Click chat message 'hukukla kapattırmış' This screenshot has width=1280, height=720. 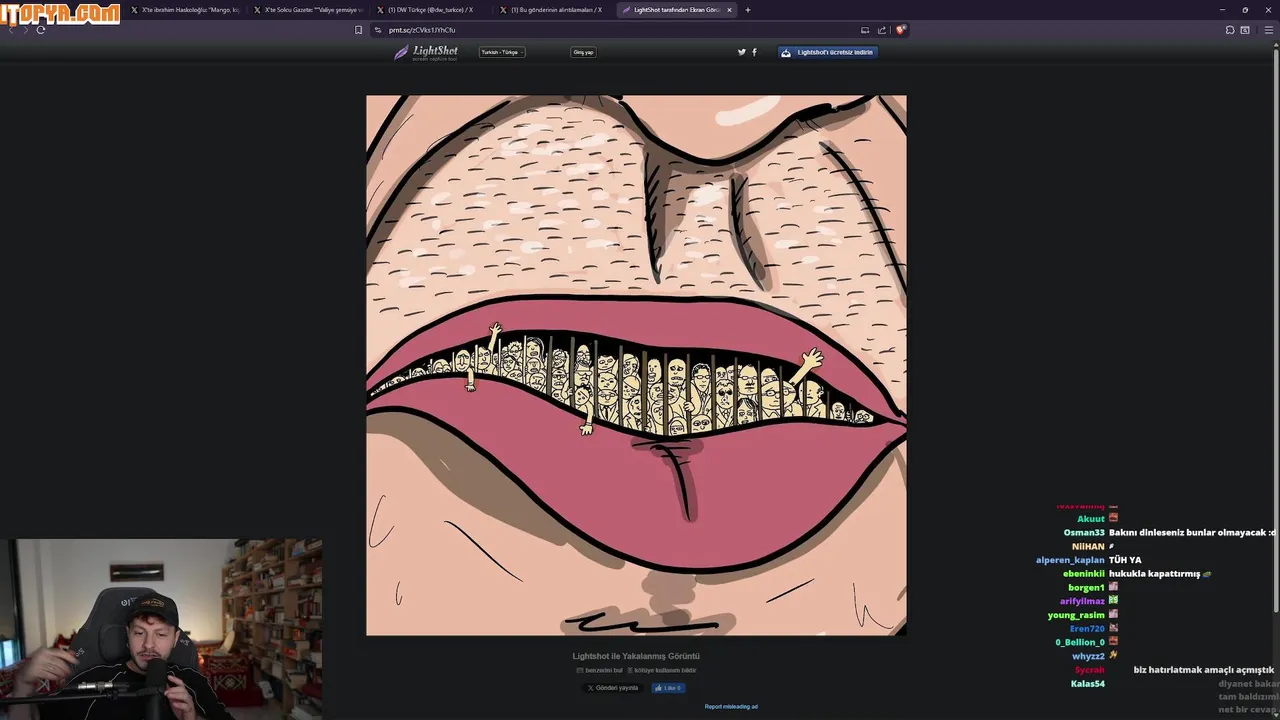pos(1154,574)
